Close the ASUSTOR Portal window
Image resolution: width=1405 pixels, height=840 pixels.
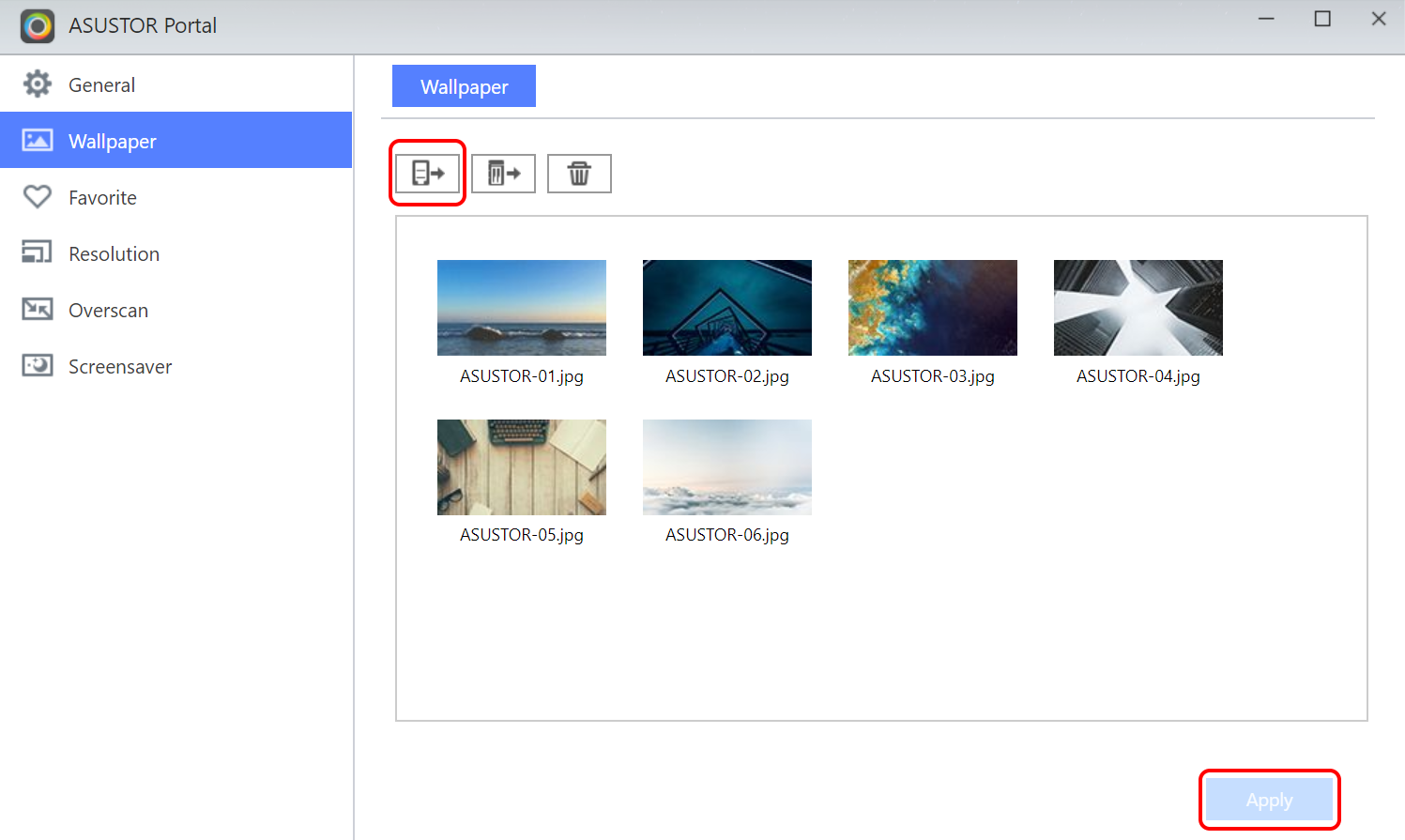1379,19
